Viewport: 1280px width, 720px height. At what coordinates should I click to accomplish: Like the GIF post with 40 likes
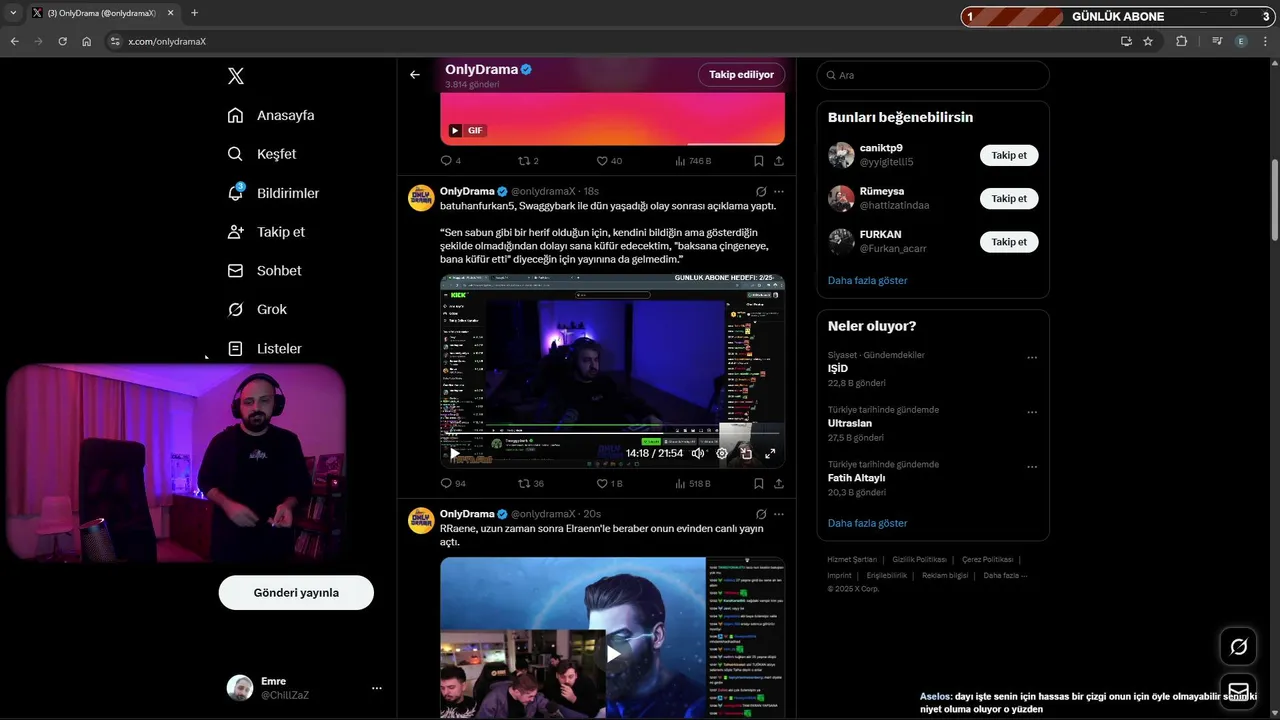point(609,161)
